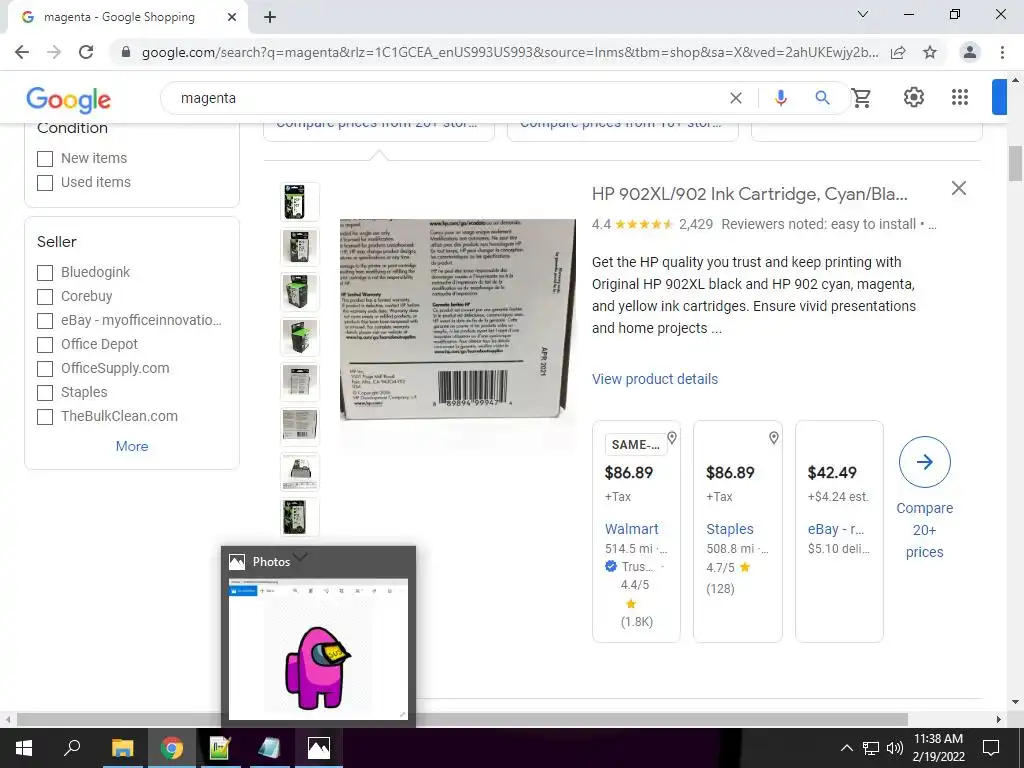Share this page via address bar icon
Viewport: 1024px width, 768px height.
(x=898, y=52)
